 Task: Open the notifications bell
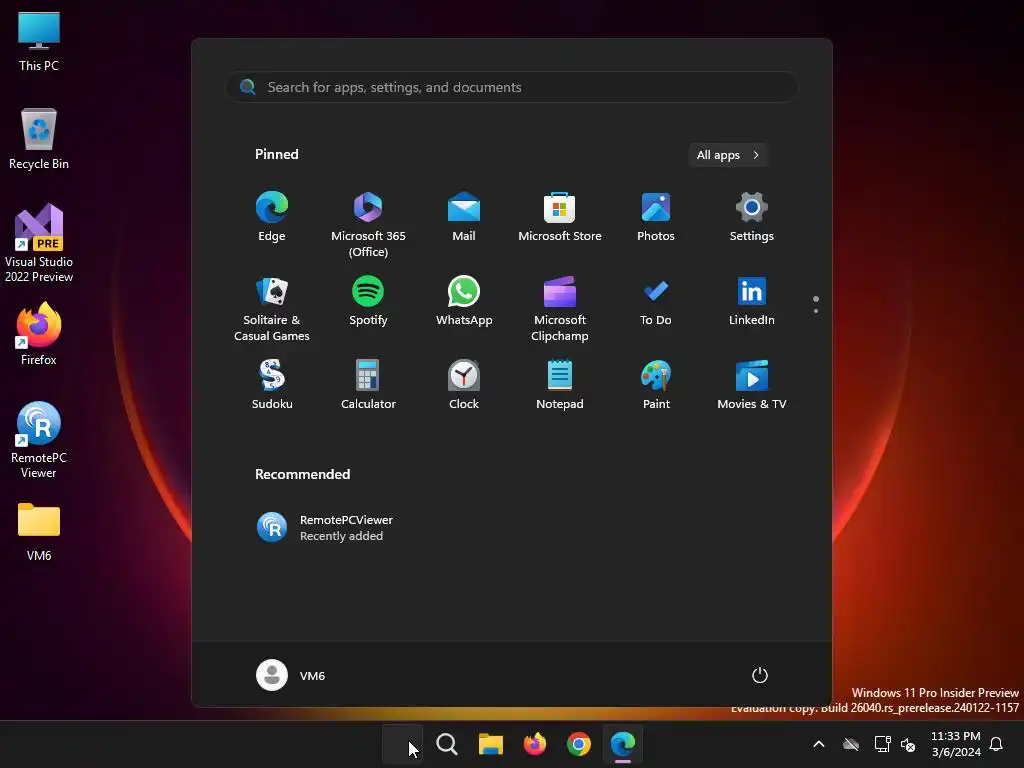coord(996,744)
